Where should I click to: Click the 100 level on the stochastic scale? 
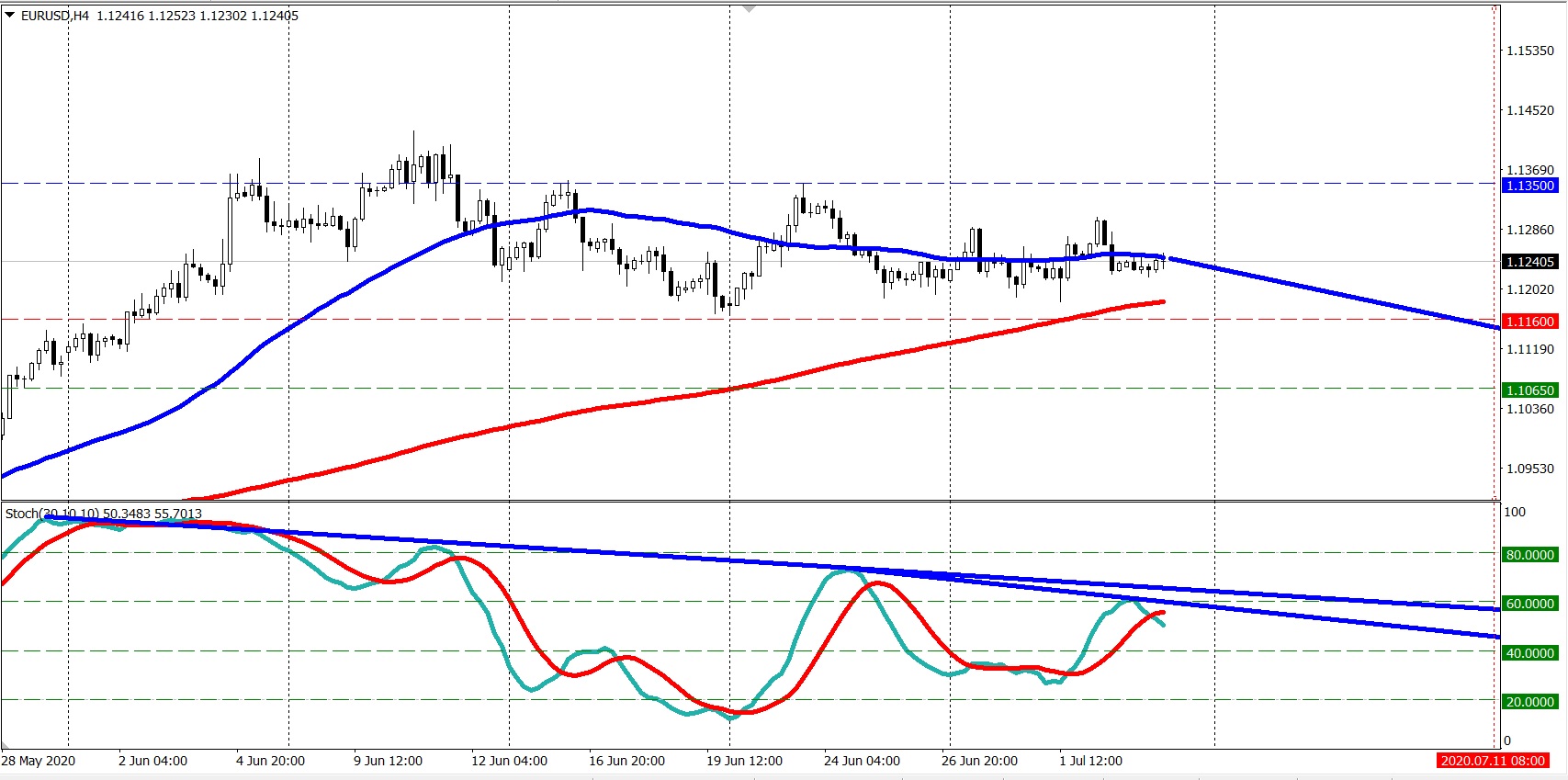1515,512
